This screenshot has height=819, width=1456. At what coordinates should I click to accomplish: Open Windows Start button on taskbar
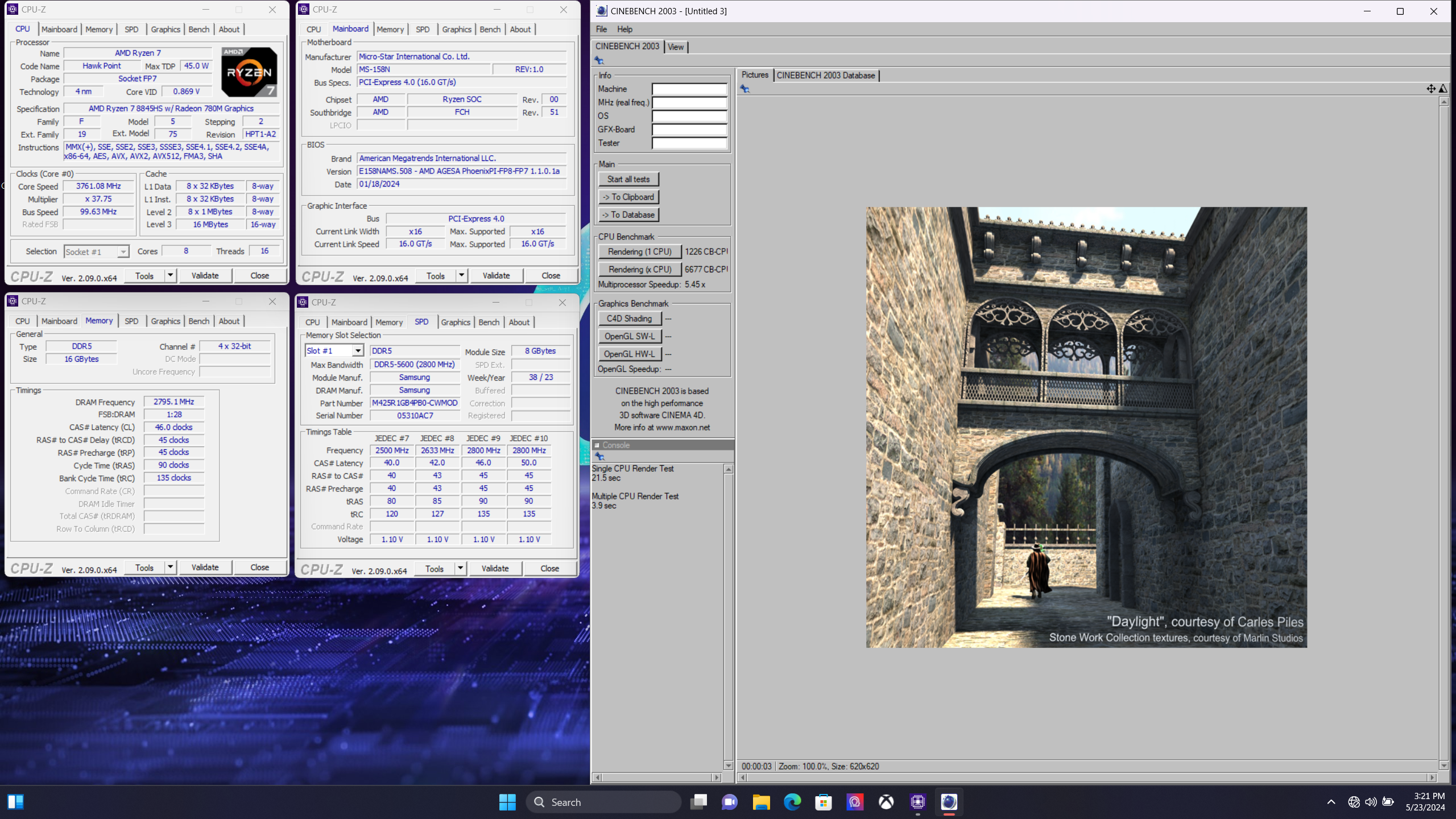[x=507, y=802]
